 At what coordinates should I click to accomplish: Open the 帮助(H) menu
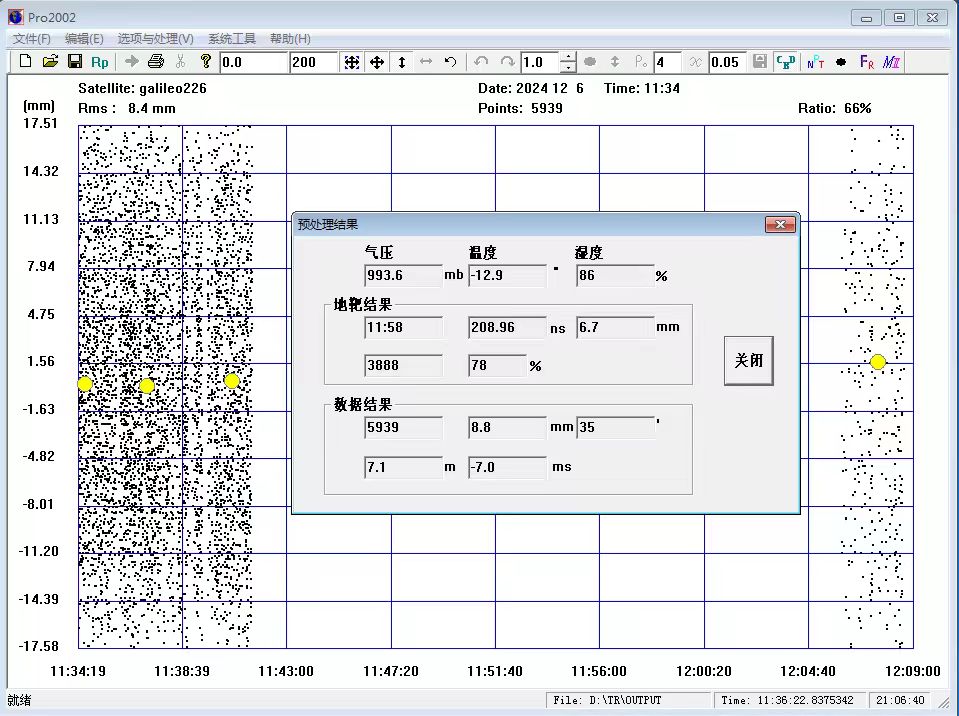tap(291, 39)
